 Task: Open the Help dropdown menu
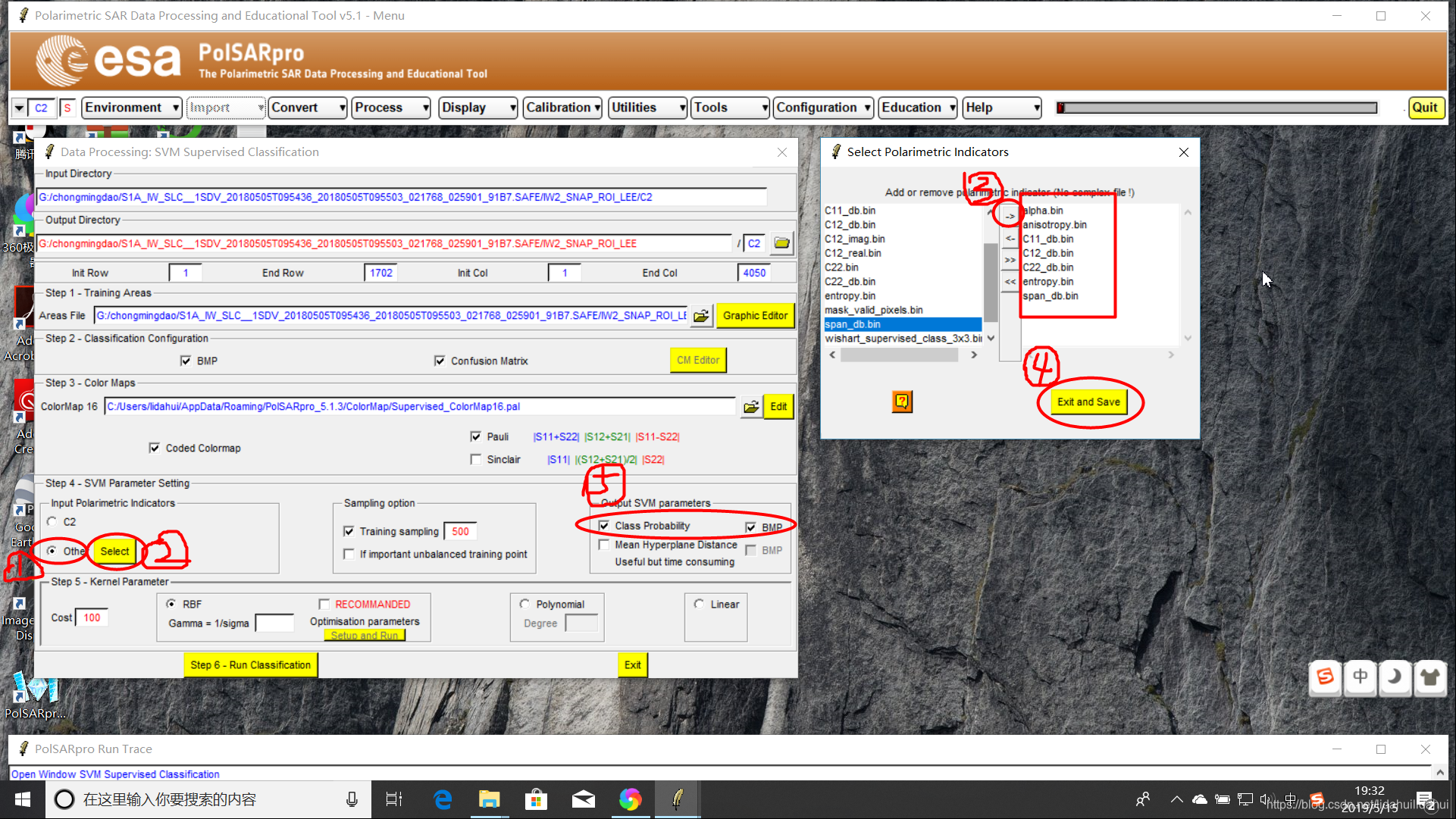1002,108
